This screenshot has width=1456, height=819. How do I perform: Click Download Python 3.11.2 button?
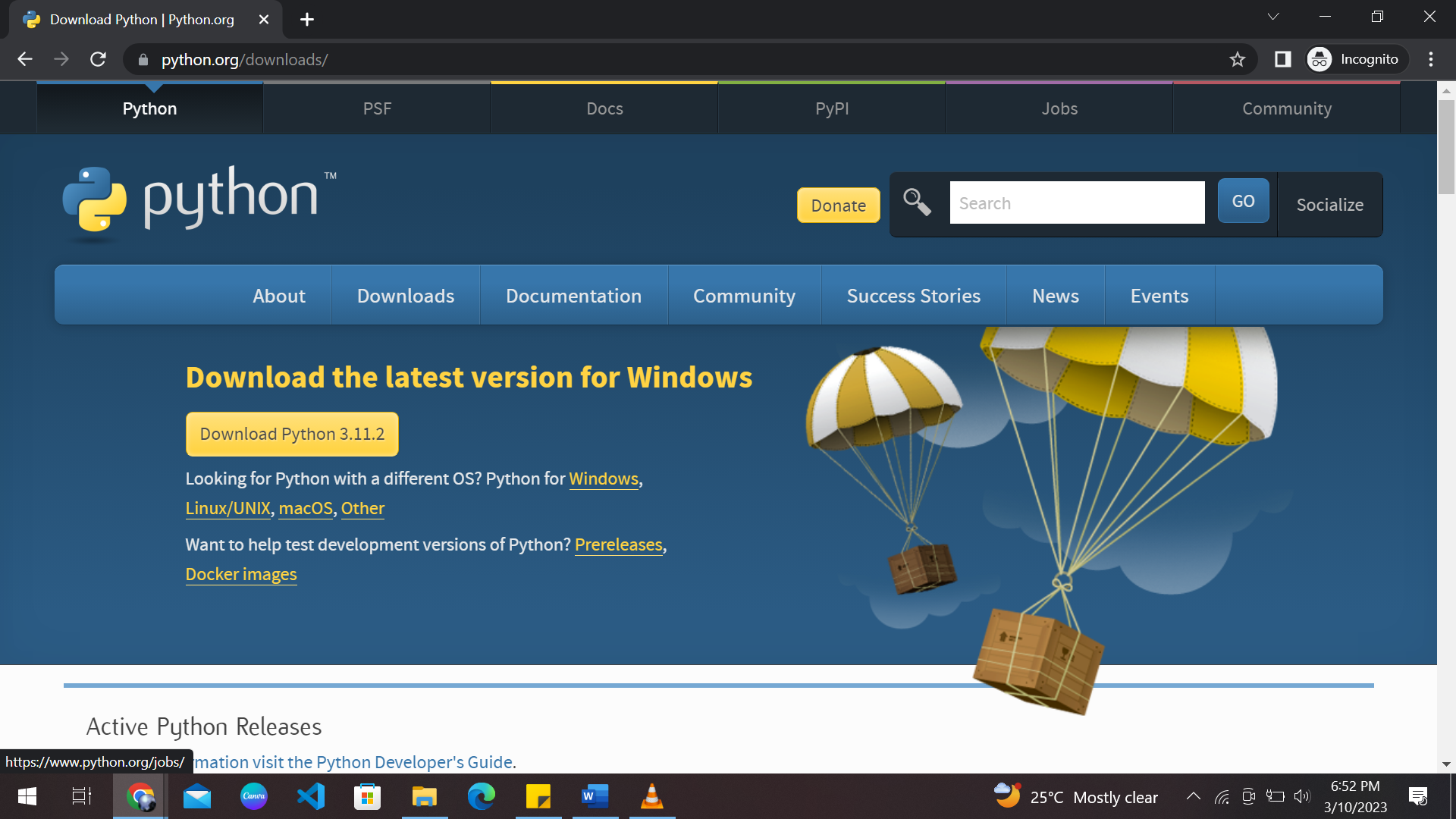pos(292,434)
